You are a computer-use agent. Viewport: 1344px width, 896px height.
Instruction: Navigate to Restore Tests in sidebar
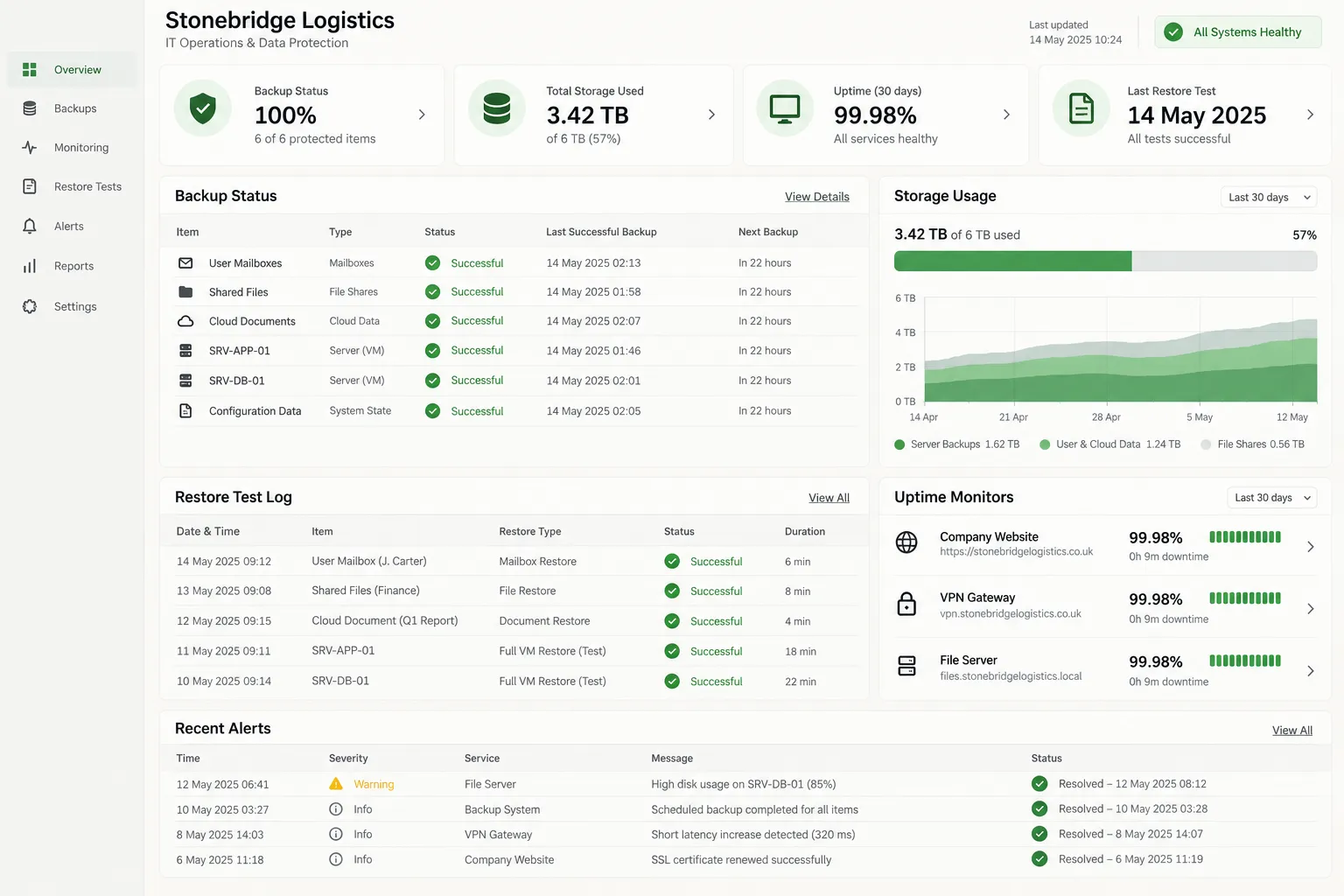tap(72, 186)
